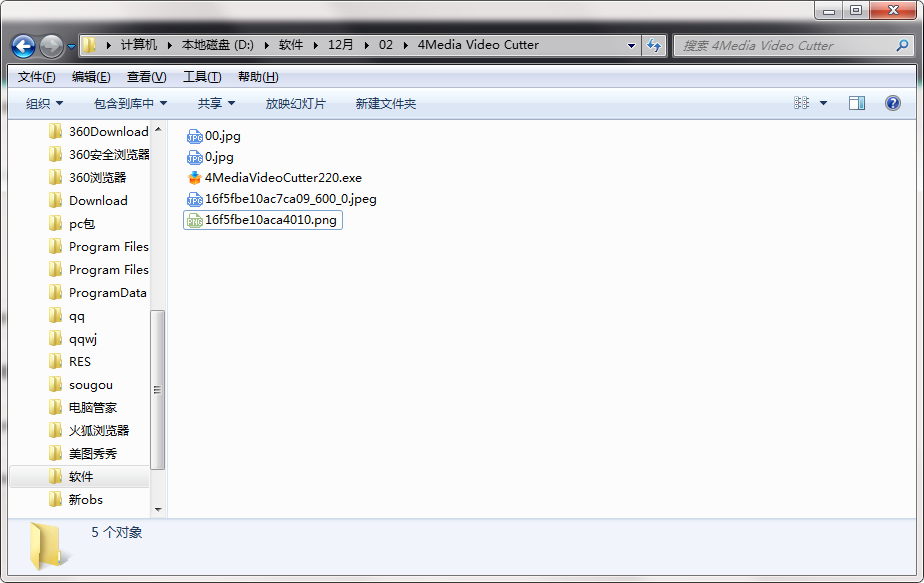Expand the address bar history dropdown
Viewport: 924px width, 583px height.
(631, 45)
